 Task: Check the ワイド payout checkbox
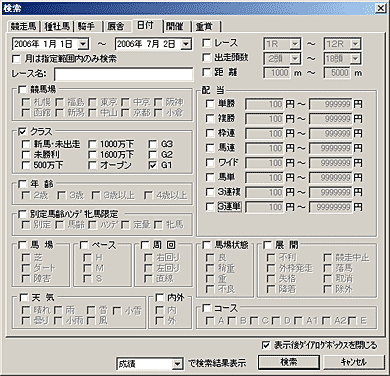pos(210,163)
